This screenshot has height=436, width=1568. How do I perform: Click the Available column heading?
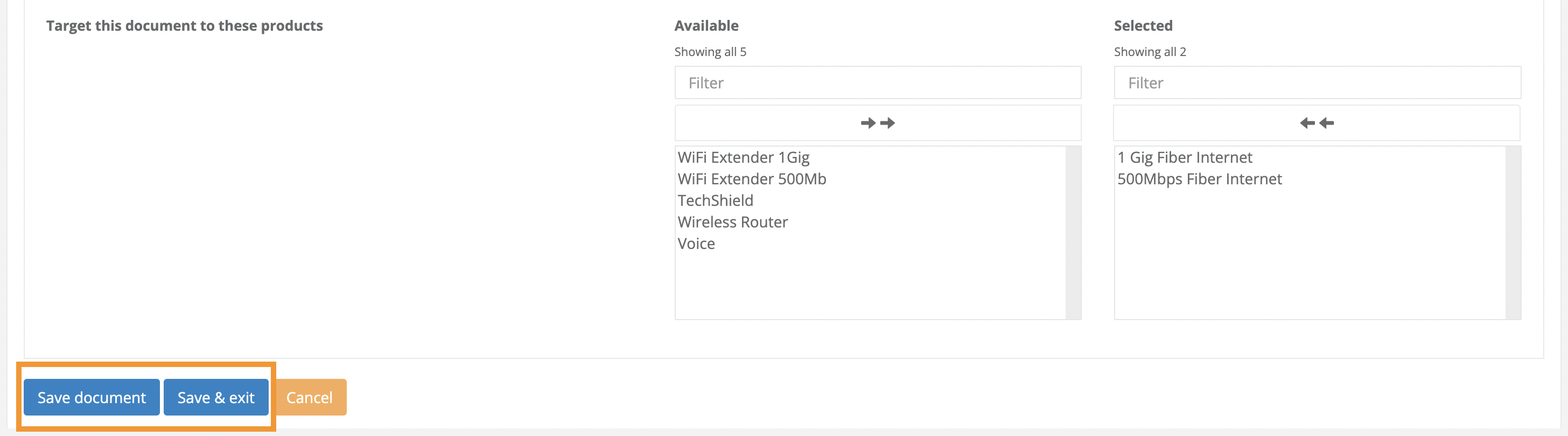coord(705,25)
